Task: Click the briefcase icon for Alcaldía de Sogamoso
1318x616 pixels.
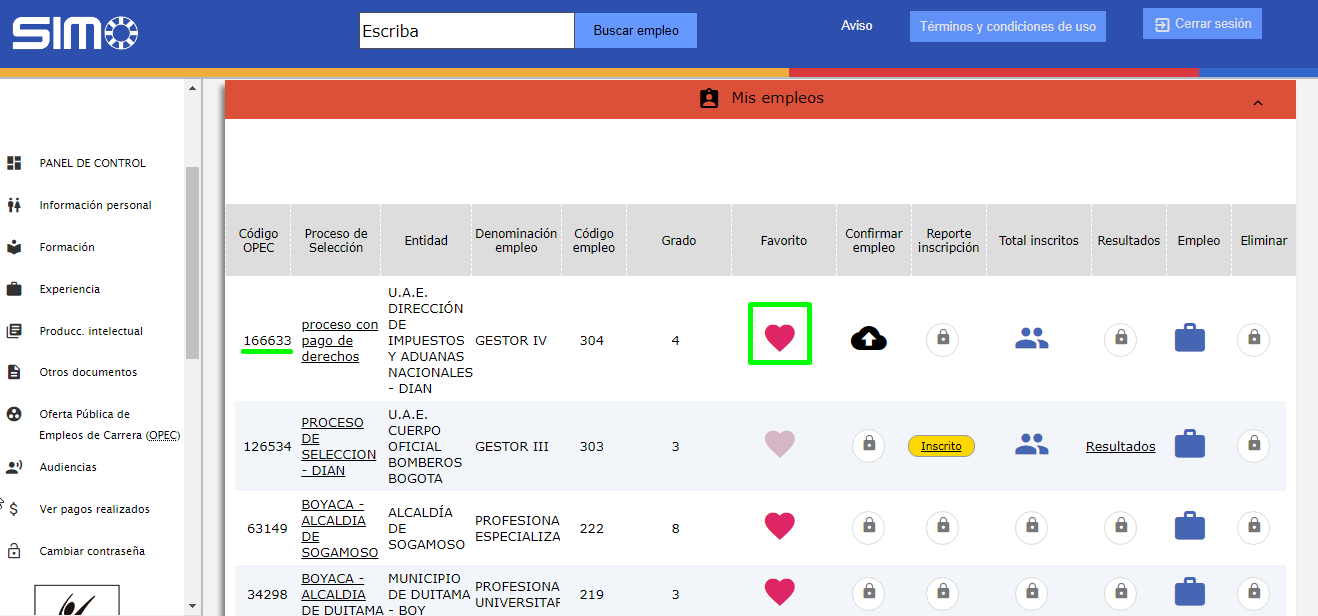Action: (x=1189, y=526)
